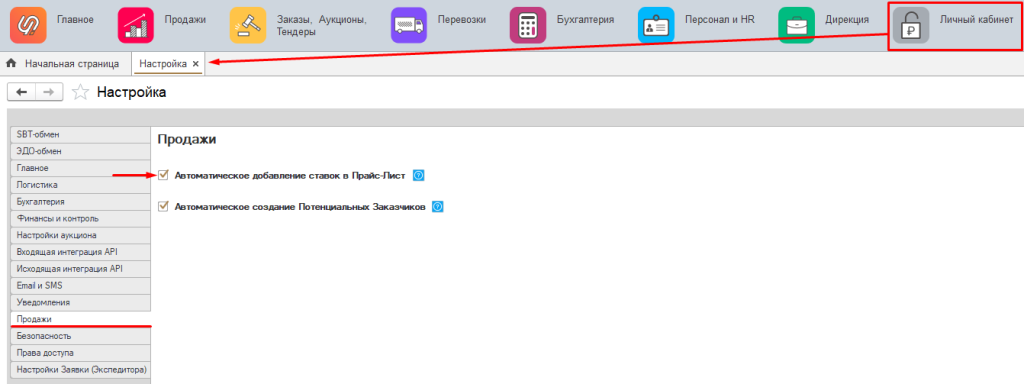
Task: Open the Продажи chart icon in top bar
Action: pyautogui.click(x=135, y=25)
